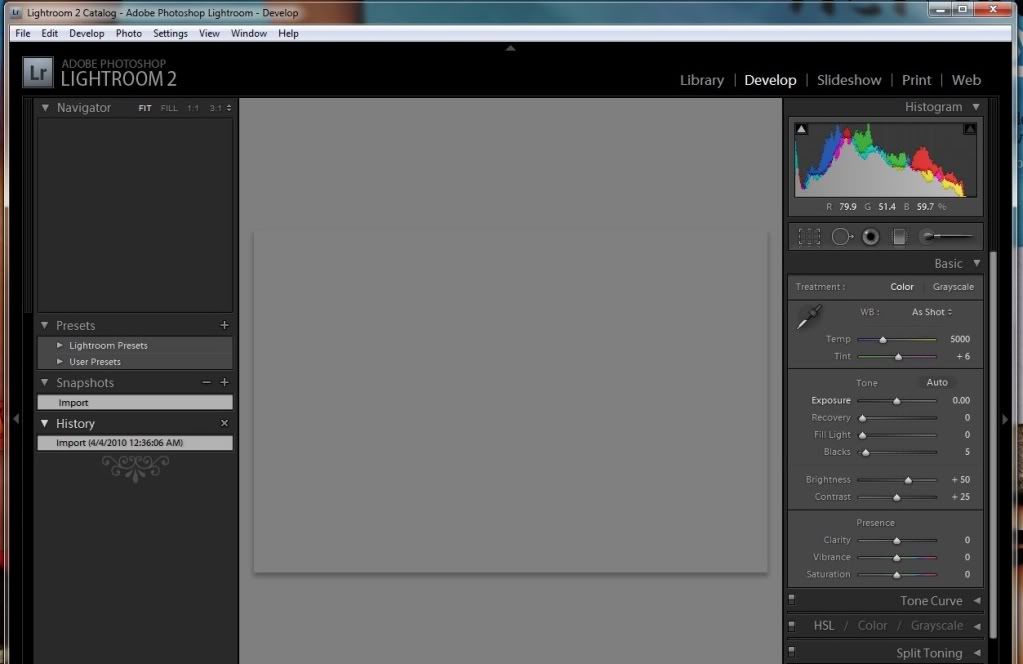Click the Exposure slider handle

(896, 401)
